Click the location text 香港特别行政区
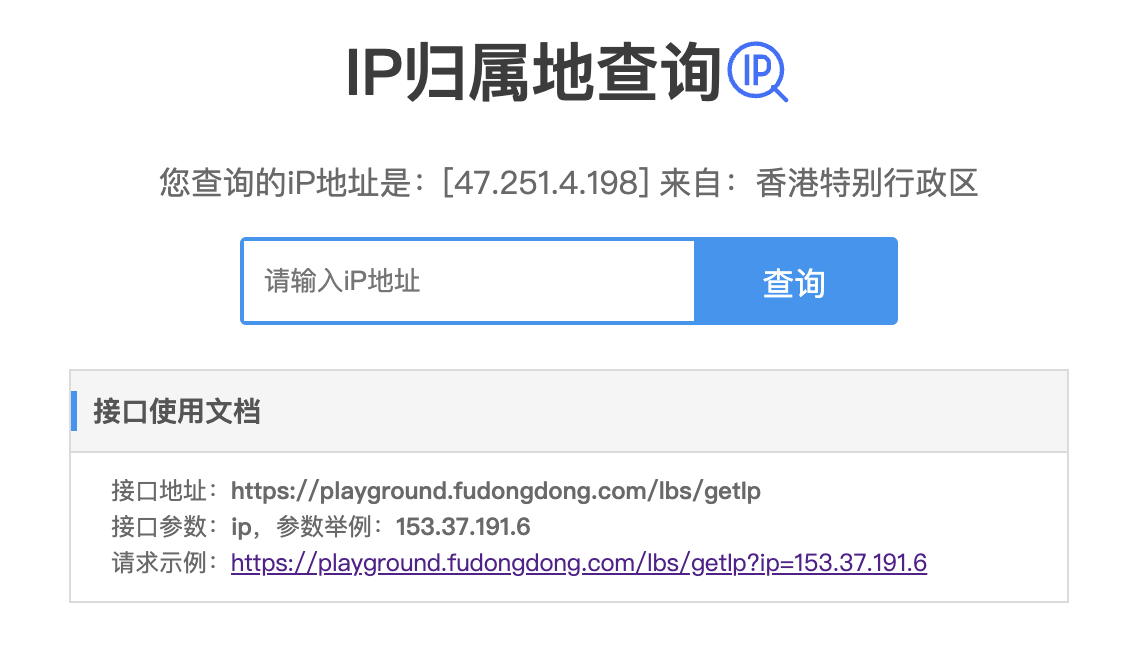The height and width of the screenshot is (666, 1148). 867,183
